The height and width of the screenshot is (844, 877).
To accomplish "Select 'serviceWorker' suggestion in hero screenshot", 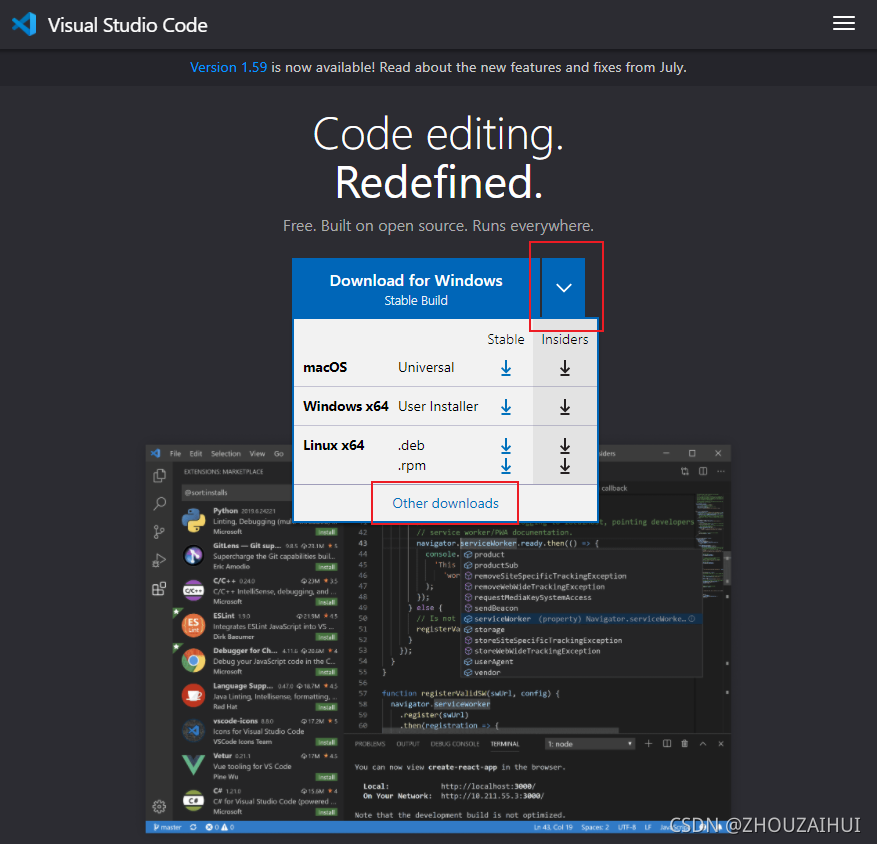I will tap(582, 619).
